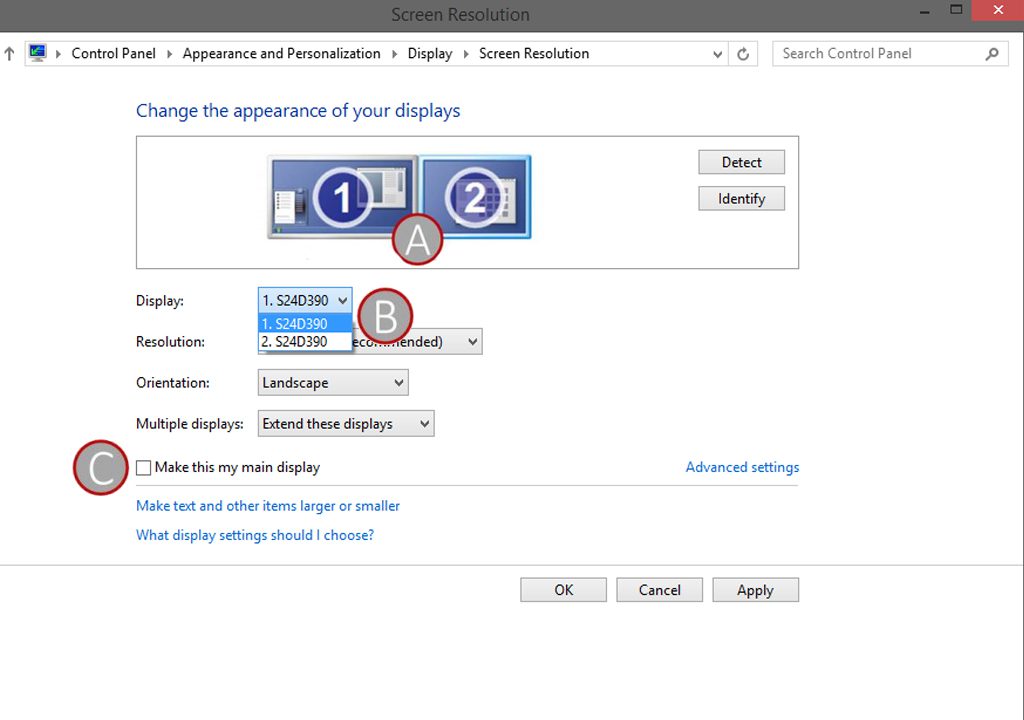Open Advanced settings link
Screen dimensions: 1024x720
click(742, 467)
